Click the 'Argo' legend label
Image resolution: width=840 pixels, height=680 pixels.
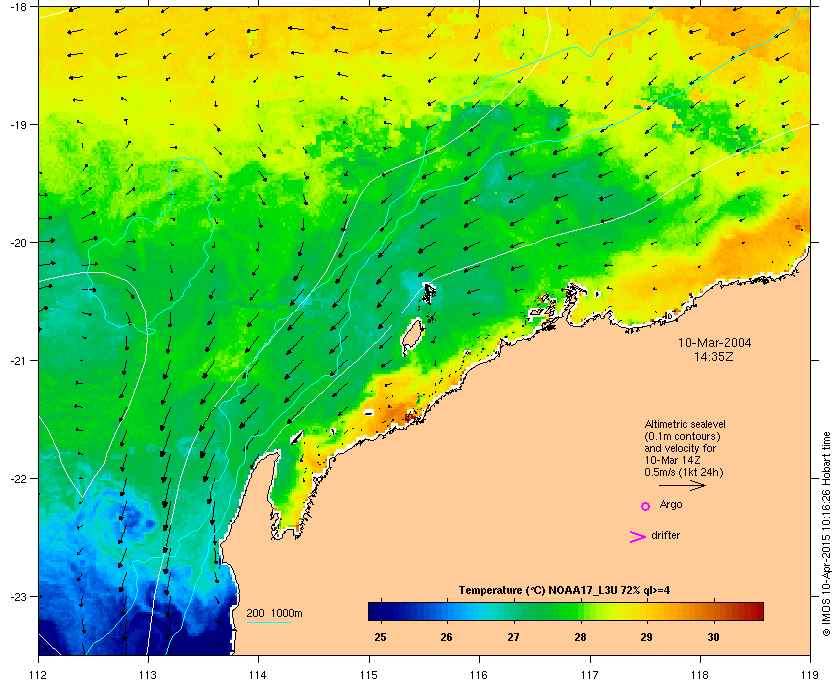click(x=671, y=505)
